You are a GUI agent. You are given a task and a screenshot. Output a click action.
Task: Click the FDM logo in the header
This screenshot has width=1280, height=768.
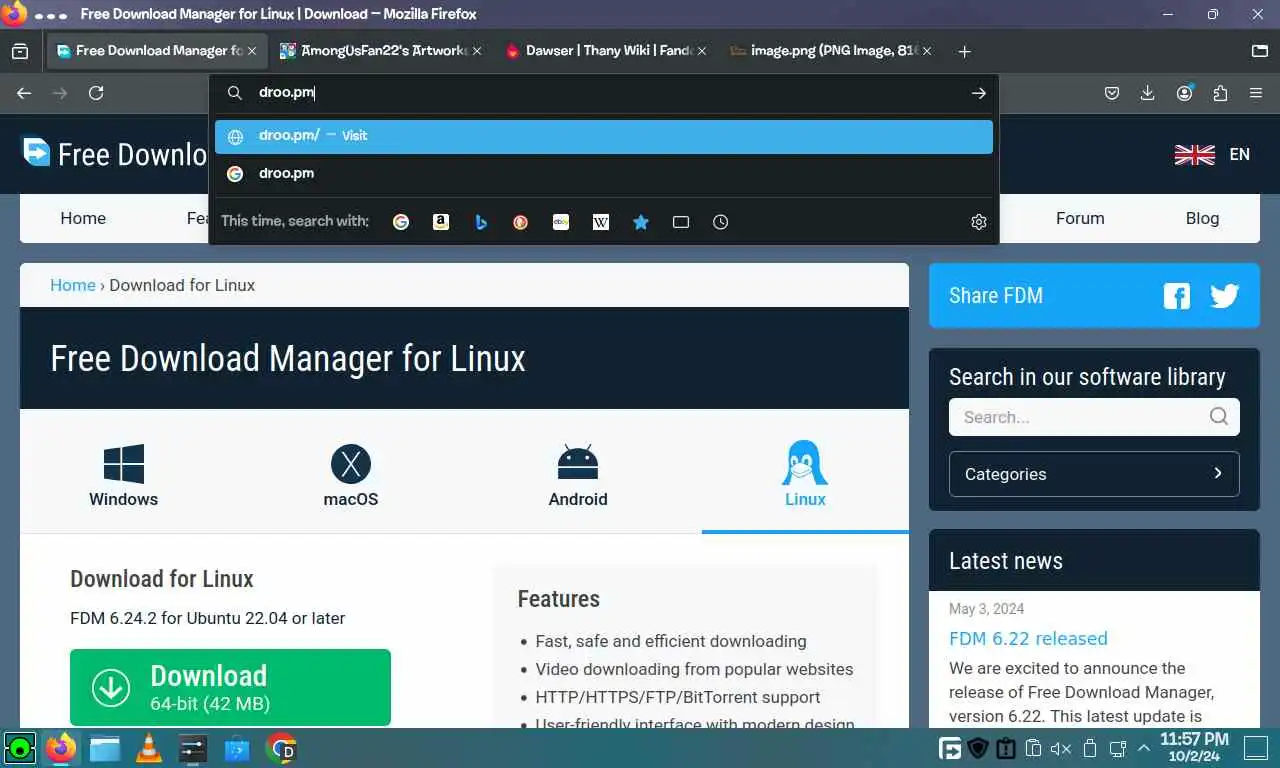[36, 152]
